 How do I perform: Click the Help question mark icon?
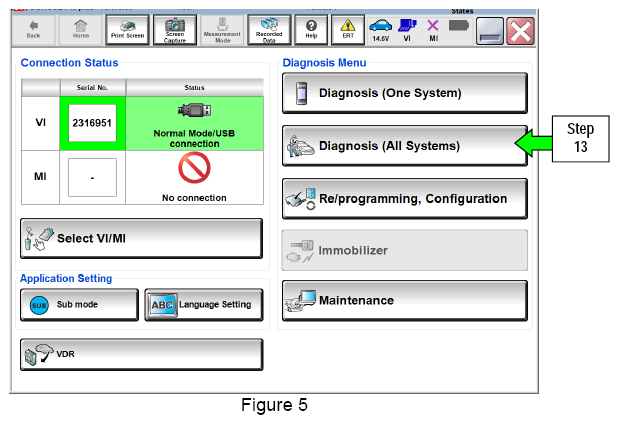pos(311,30)
